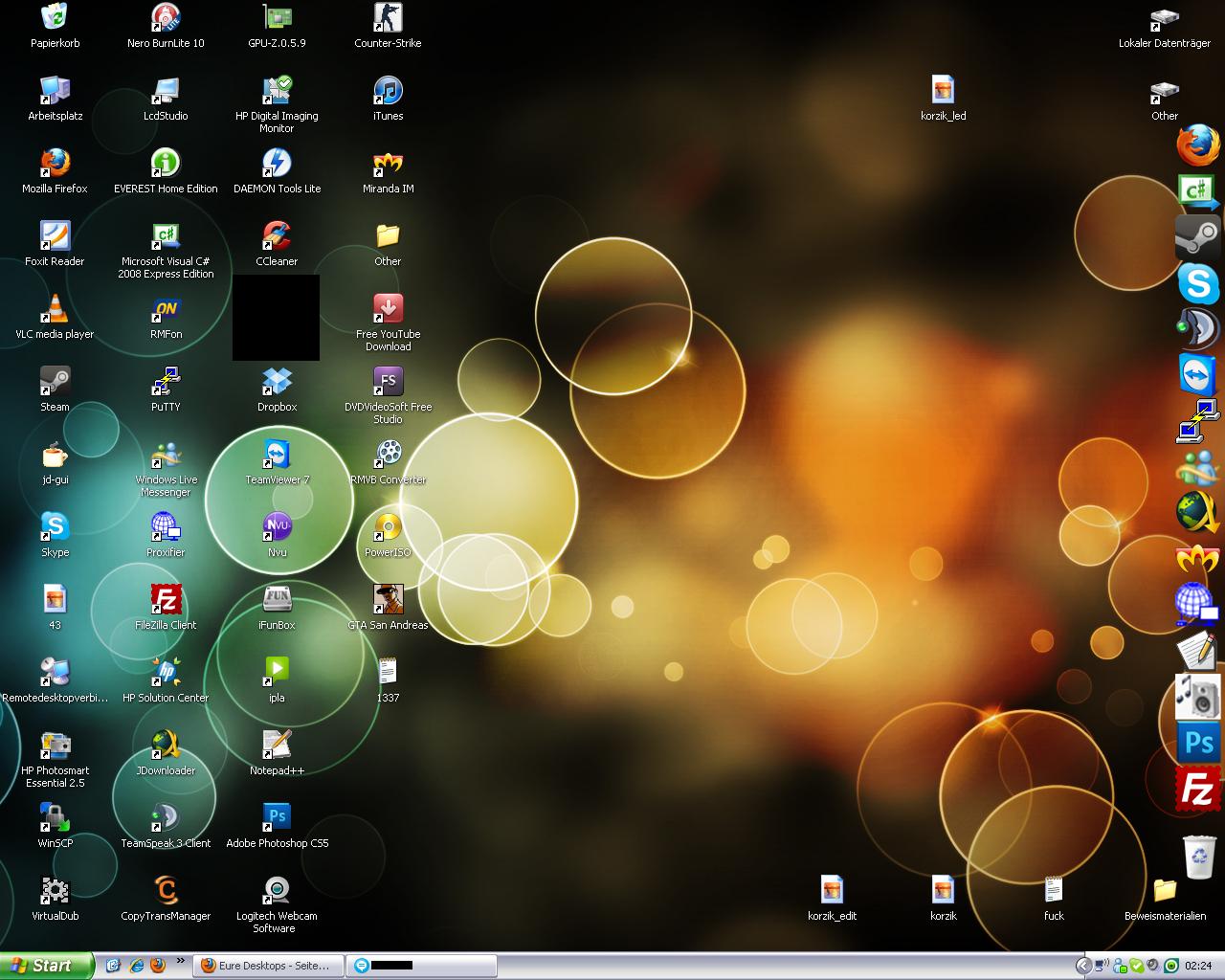Launch Skype from the right-side dock

(1197, 283)
